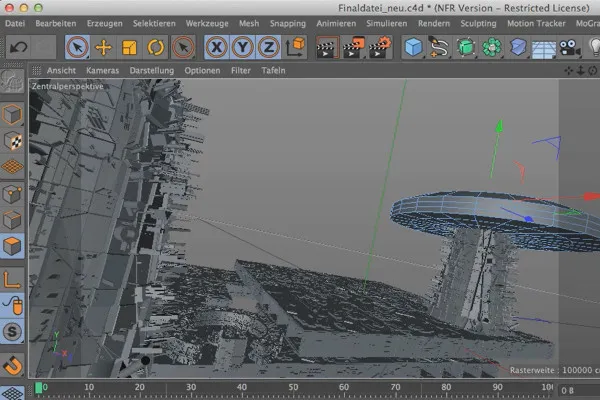600x400 pixels.
Task: Open the Rendern menu
Action: pyautogui.click(x=434, y=23)
